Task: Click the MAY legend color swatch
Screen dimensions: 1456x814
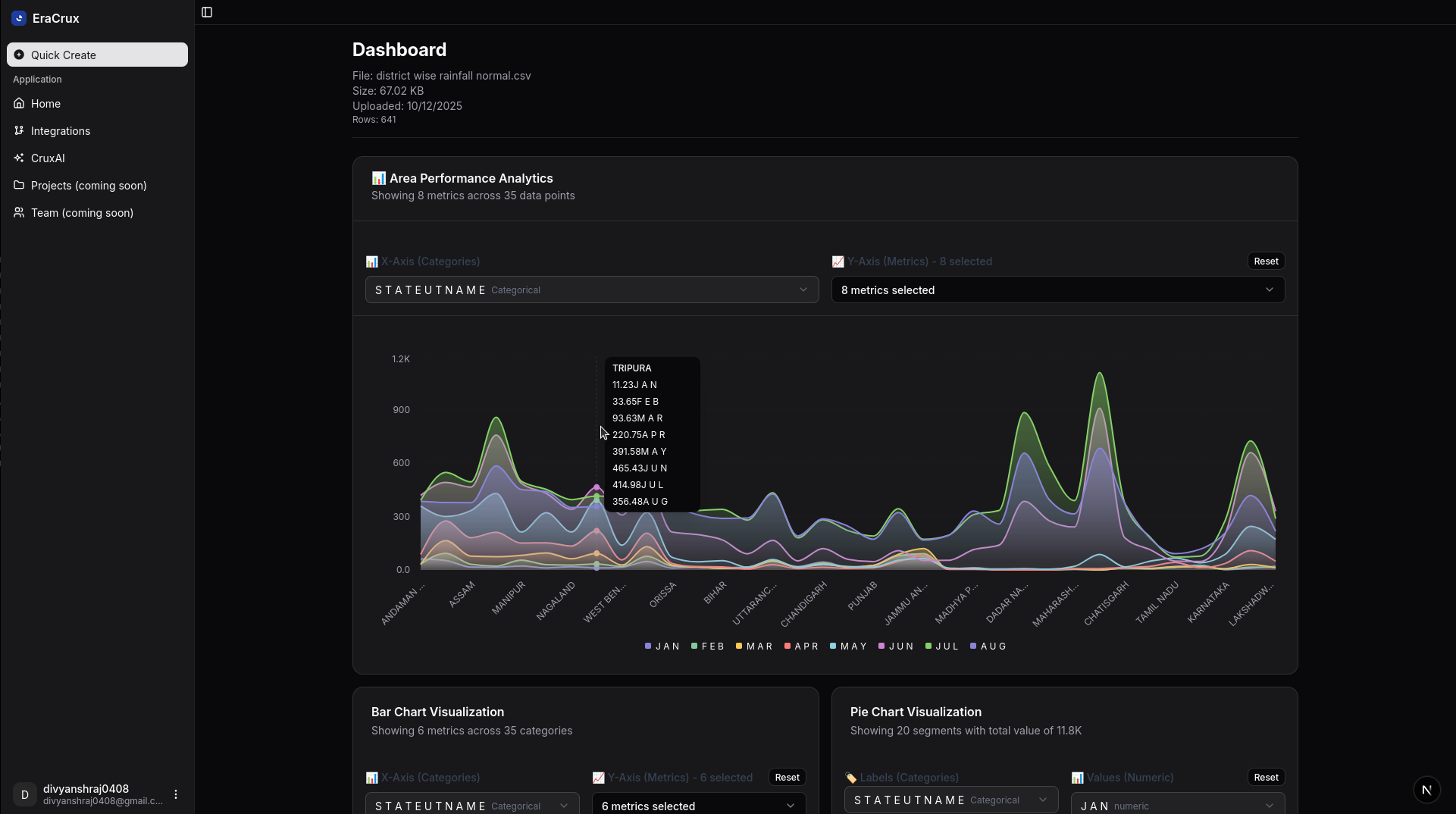Action: (833, 647)
